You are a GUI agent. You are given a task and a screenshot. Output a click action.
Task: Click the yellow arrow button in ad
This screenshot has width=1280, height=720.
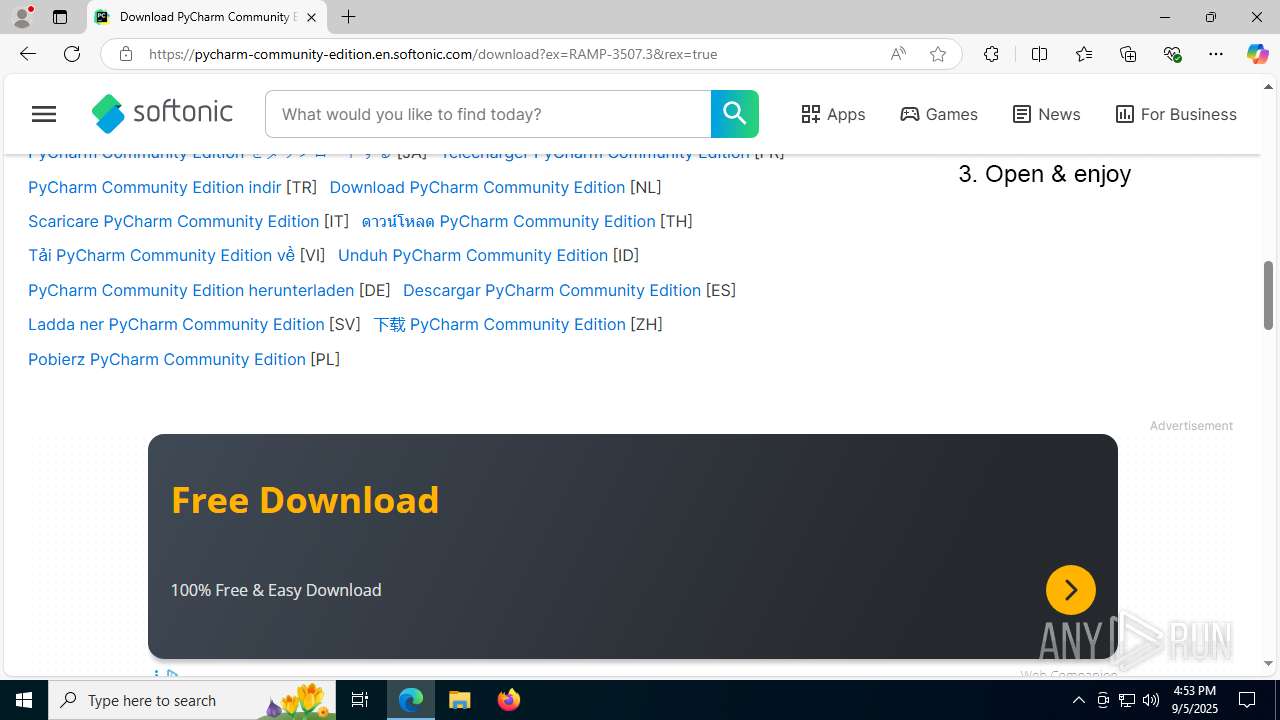[x=1070, y=590]
